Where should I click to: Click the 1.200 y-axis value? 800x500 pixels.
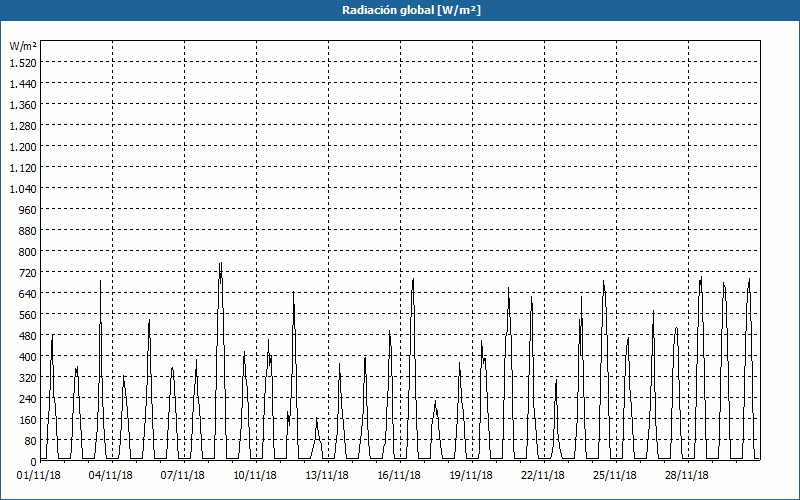click(x=23, y=146)
